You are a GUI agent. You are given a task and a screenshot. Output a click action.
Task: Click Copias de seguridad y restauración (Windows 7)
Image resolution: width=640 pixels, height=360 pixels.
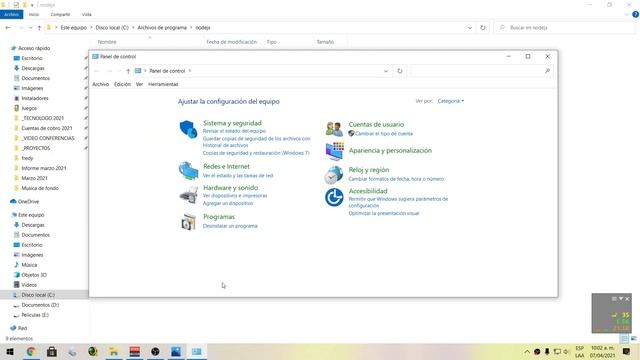click(x=256, y=153)
